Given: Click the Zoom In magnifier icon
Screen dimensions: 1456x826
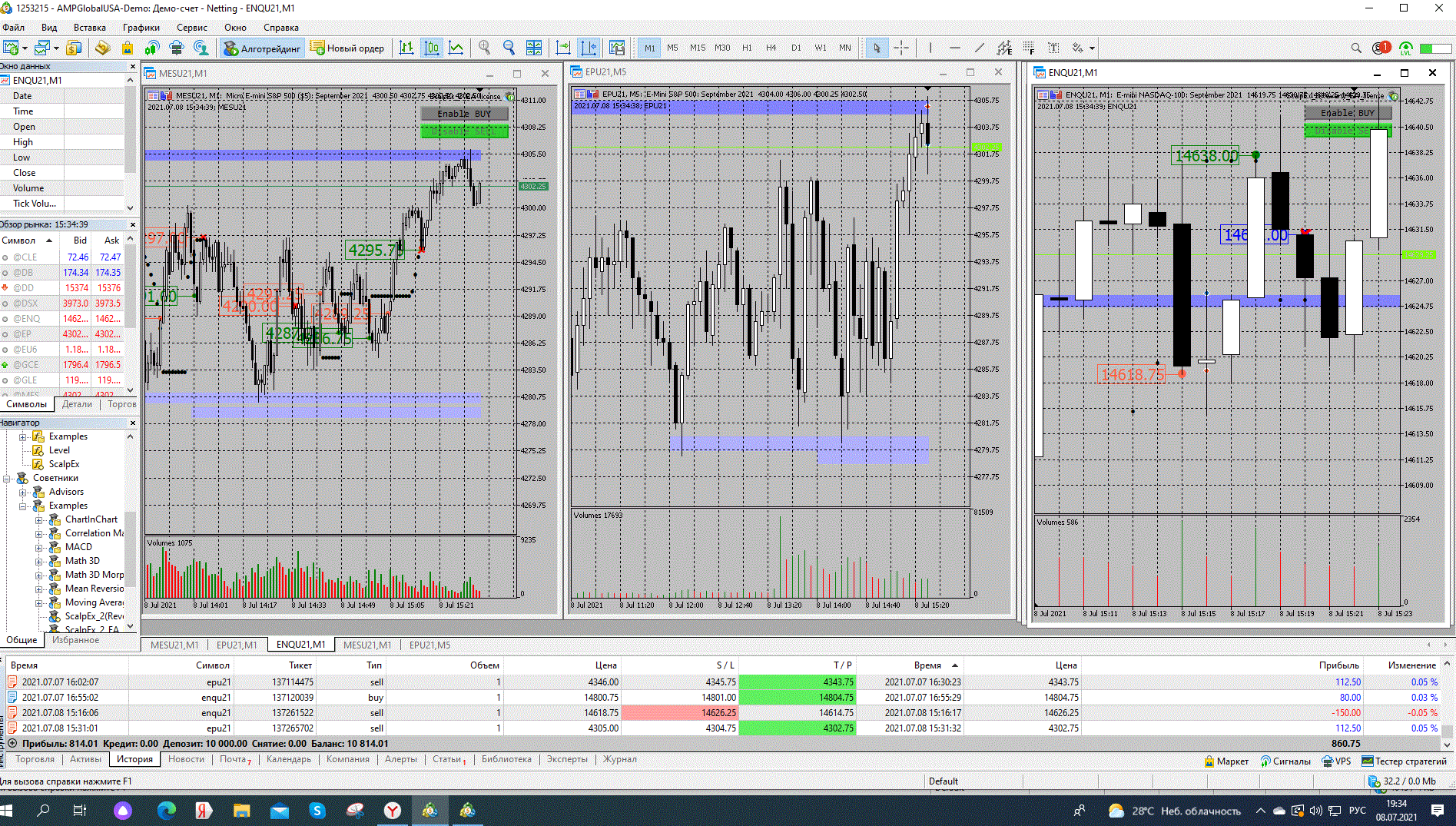Looking at the screenshot, I should pyautogui.click(x=484, y=48).
